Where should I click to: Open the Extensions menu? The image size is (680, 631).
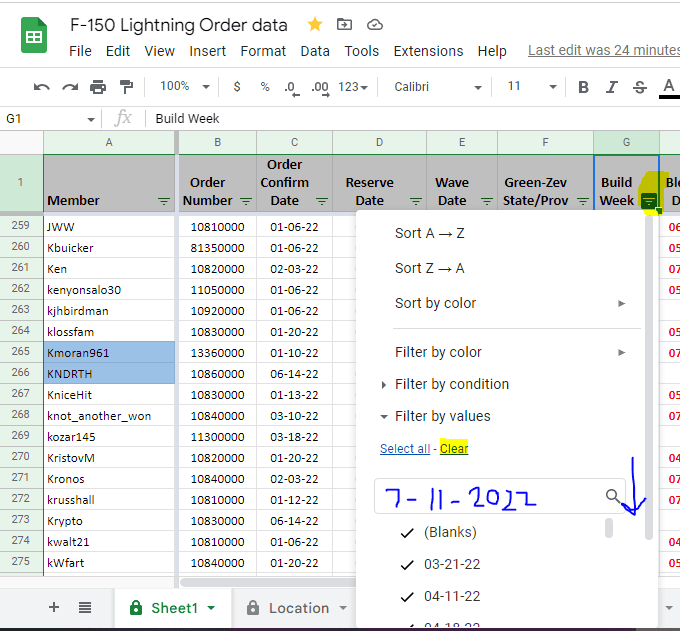coord(428,51)
